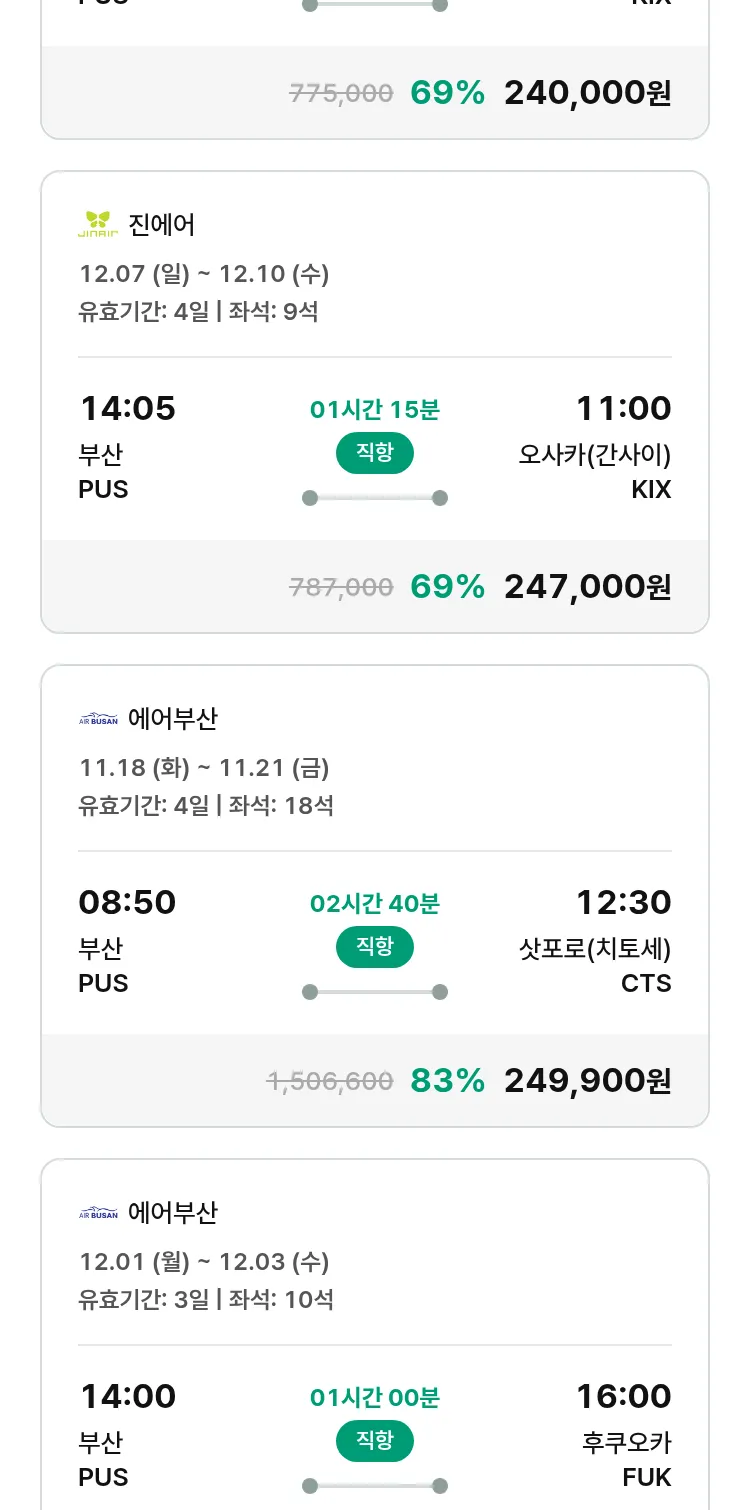Viewport: 750px width, 1510px height.
Task: Tap the crossed-out 1,506,600 original price
Action: pyautogui.click(x=329, y=1081)
